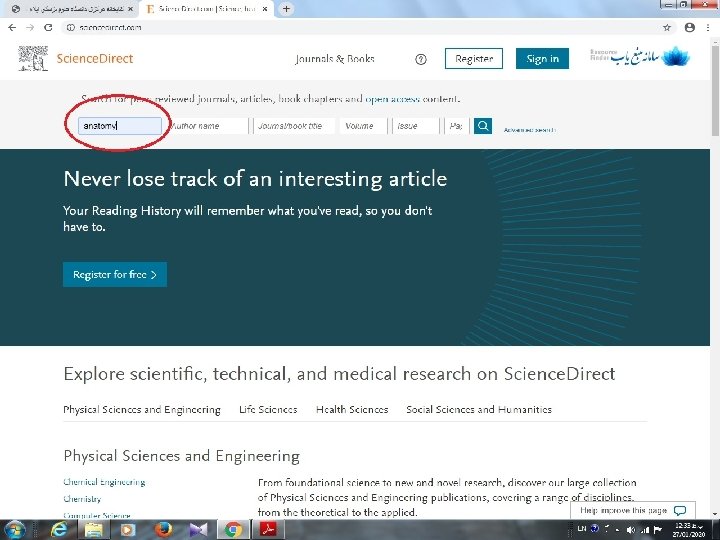Open the feedback speech bubble icon
The image size is (720, 540).
680,511
